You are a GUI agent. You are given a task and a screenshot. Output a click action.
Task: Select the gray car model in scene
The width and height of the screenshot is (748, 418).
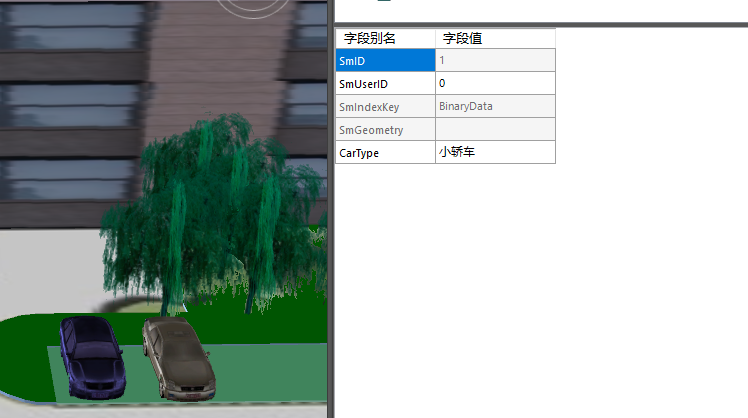[179, 359]
